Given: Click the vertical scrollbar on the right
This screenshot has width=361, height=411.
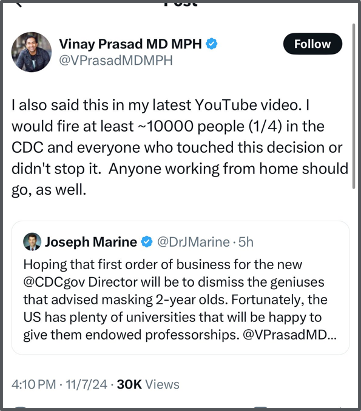Looking at the screenshot, I should tap(354, 106).
